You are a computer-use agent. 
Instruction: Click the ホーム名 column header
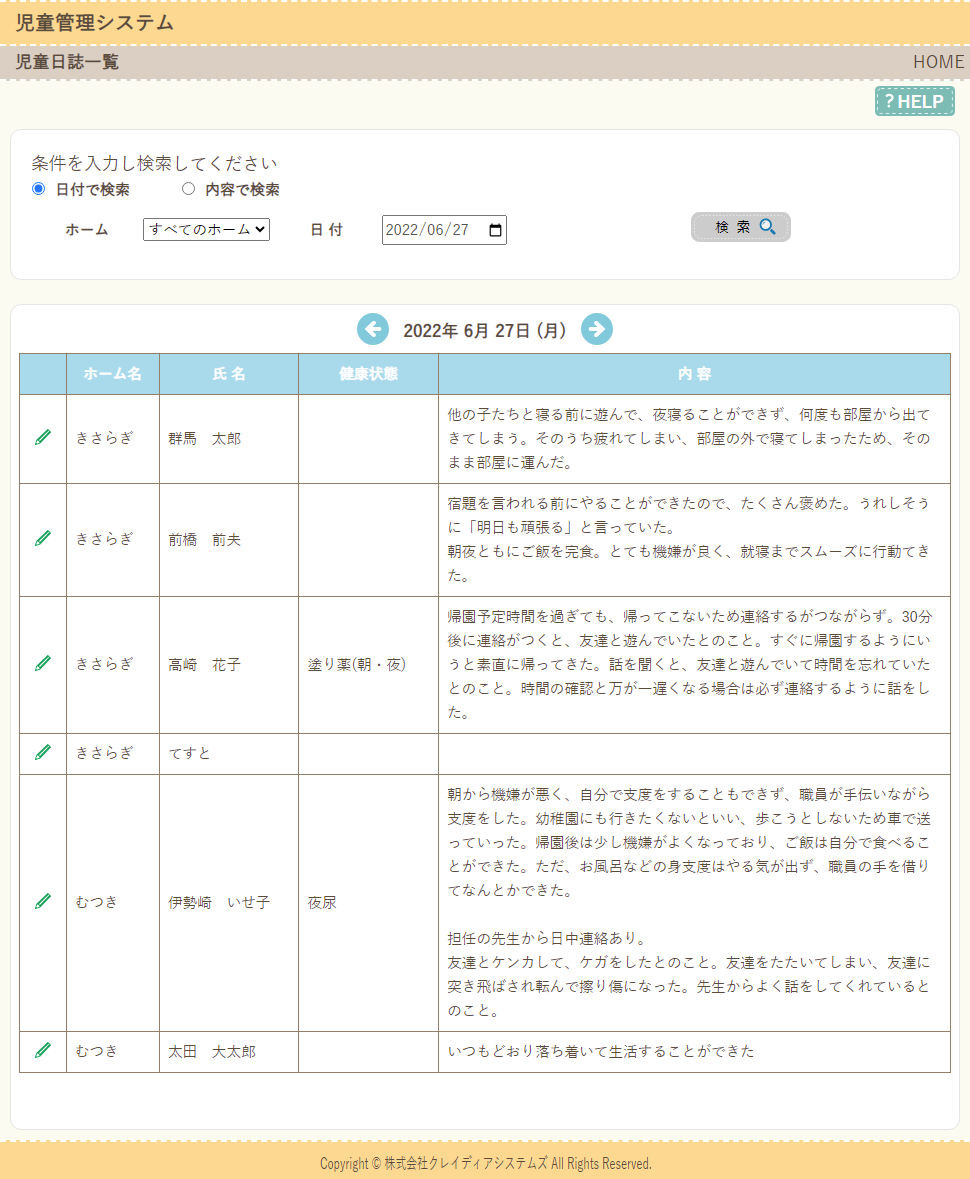click(x=113, y=374)
